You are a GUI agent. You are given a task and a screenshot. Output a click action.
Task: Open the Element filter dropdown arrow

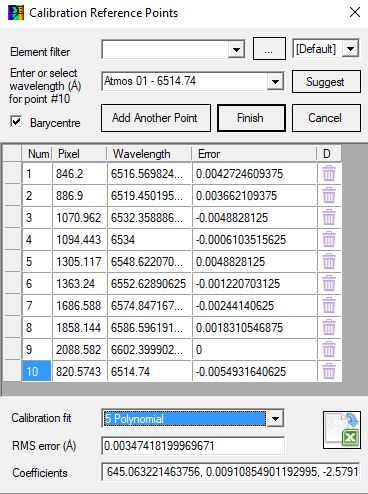click(236, 50)
